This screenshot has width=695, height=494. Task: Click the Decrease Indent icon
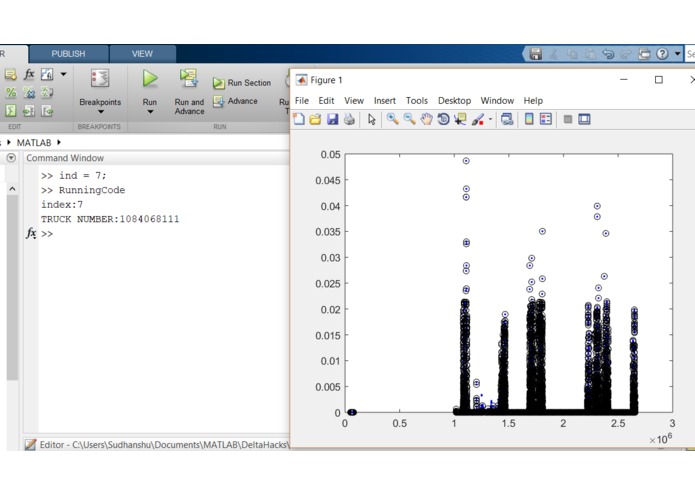(47, 111)
